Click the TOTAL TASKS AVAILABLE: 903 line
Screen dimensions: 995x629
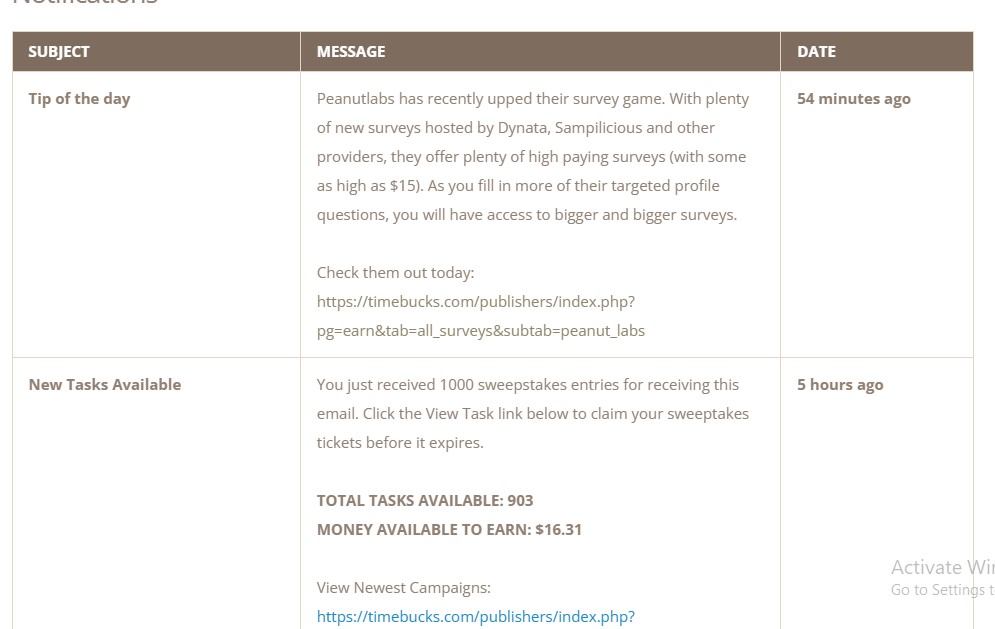point(425,500)
